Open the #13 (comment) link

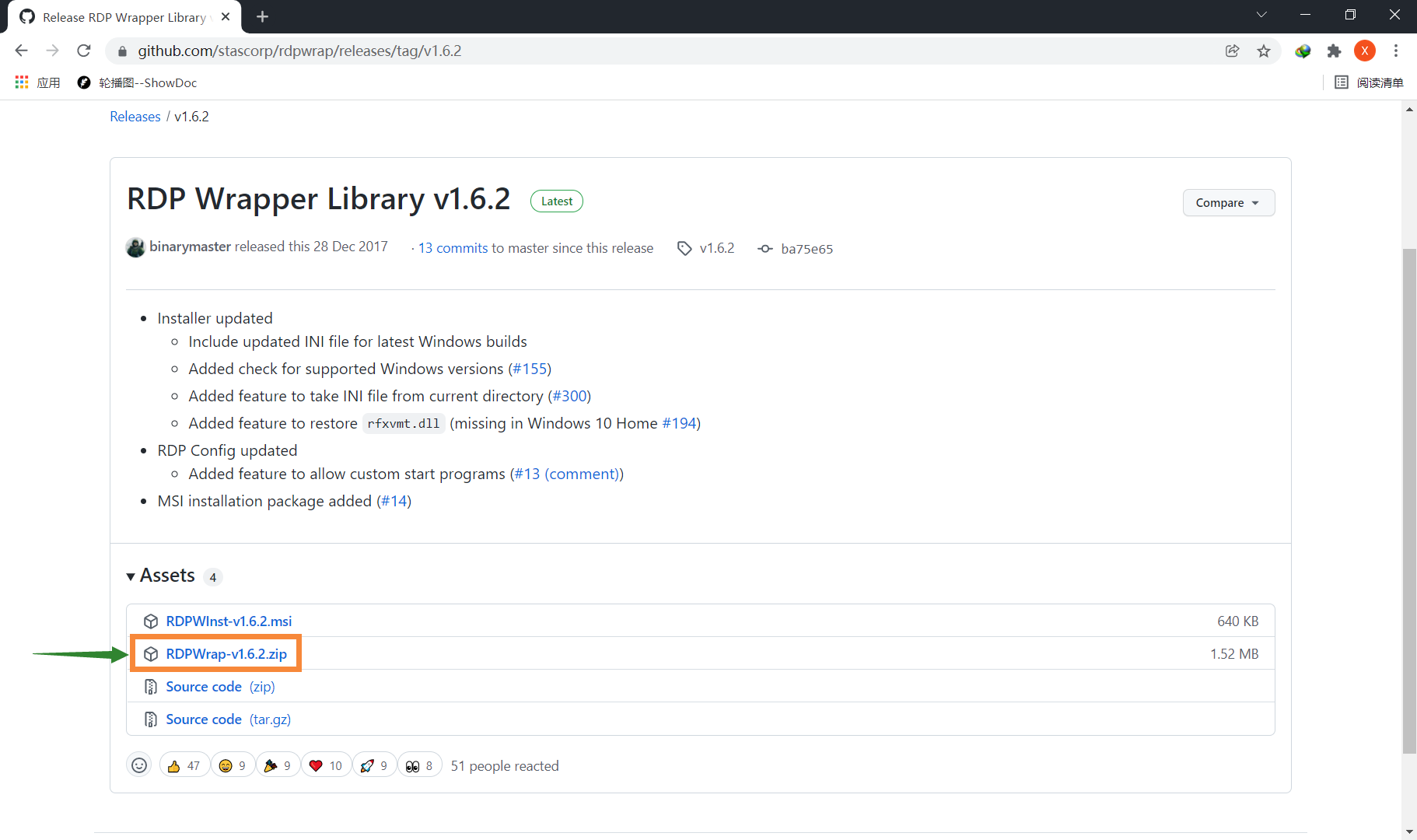click(567, 474)
